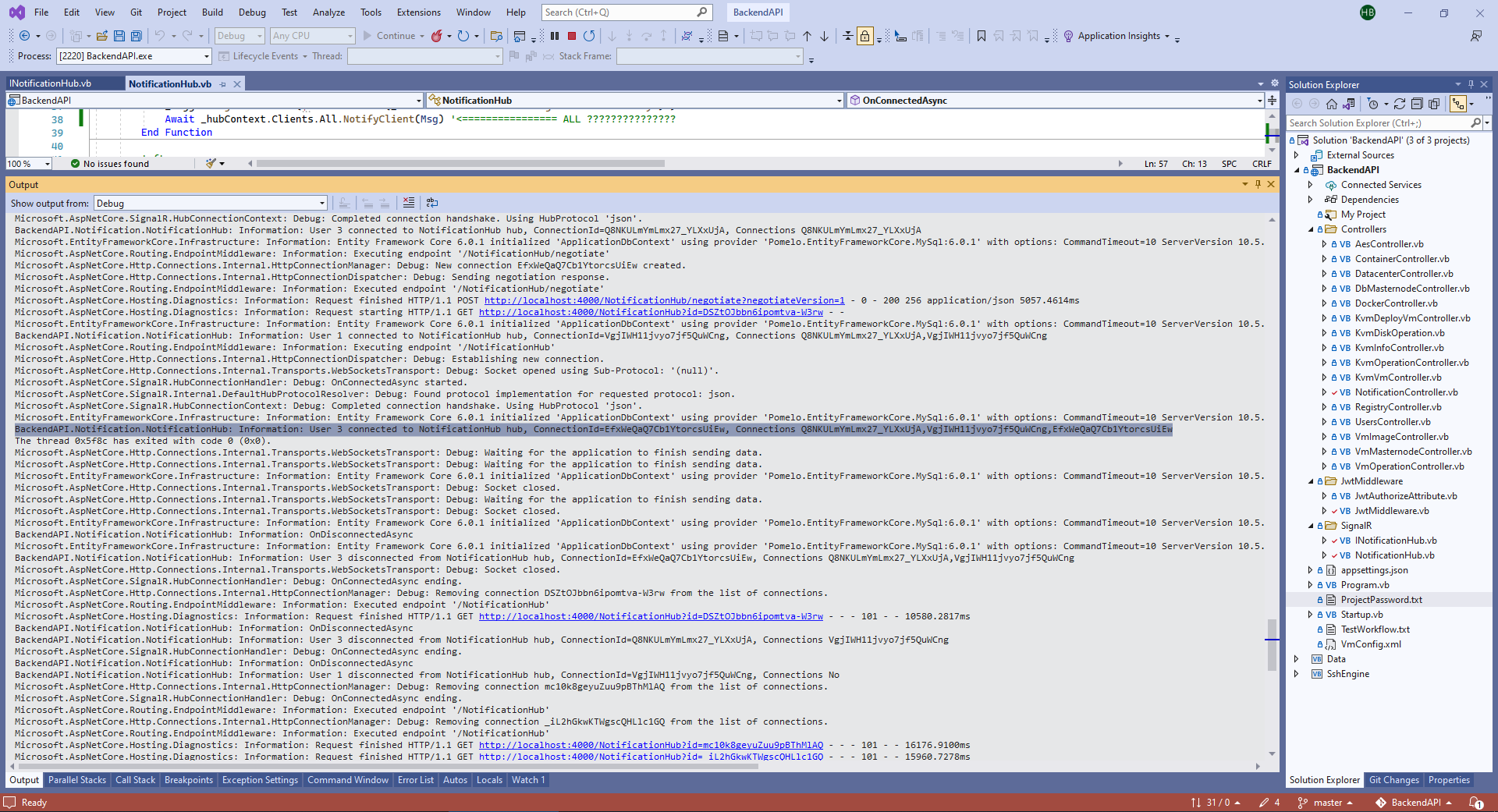1498x812 pixels.
Task: Unpin the Output window
Action: (1258, 184)
